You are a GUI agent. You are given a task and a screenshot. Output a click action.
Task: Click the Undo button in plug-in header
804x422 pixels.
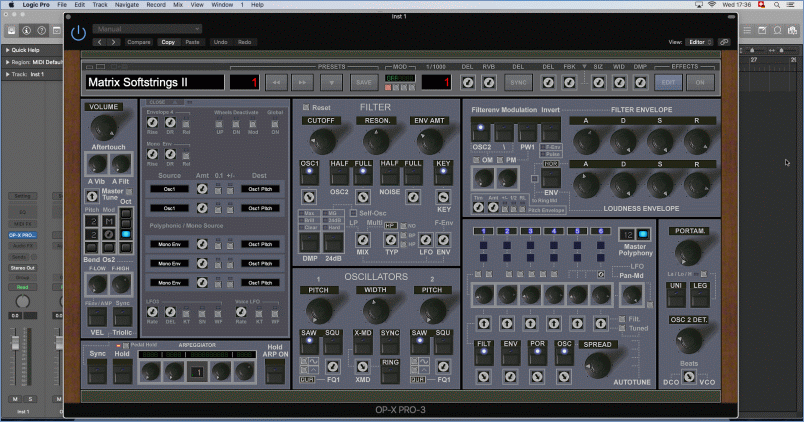[x=220, y=42]
